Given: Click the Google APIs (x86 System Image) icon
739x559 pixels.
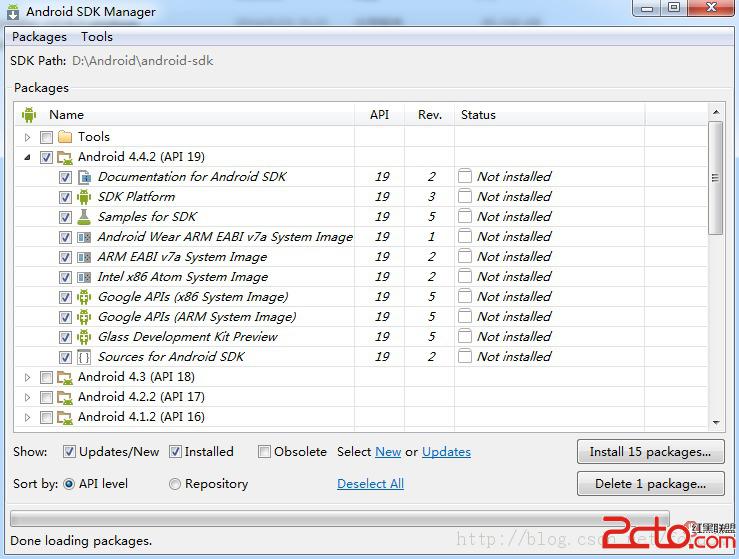Looking at the screenshot, I should click(84, 297).
